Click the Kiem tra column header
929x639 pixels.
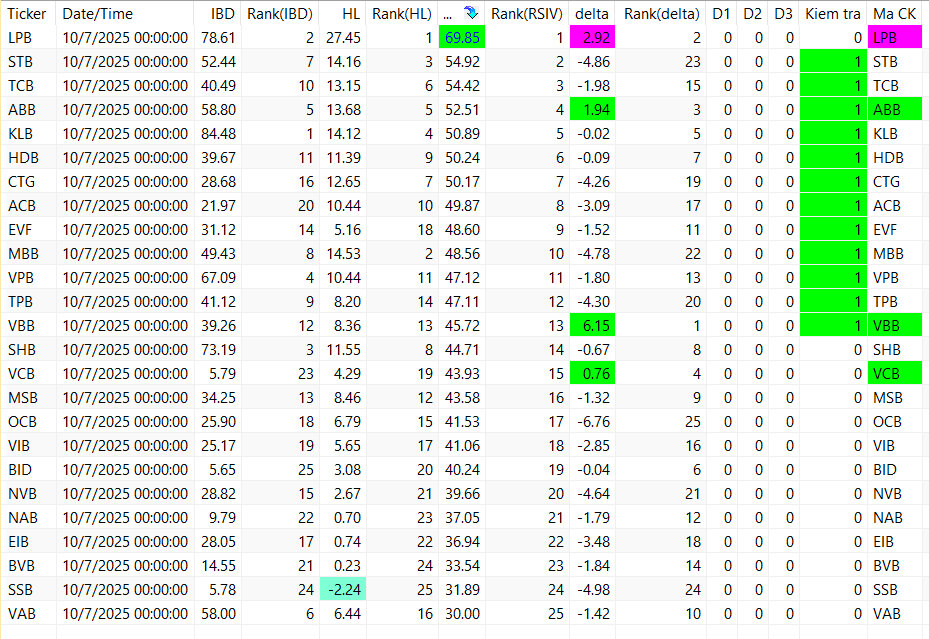coord(833,14)
